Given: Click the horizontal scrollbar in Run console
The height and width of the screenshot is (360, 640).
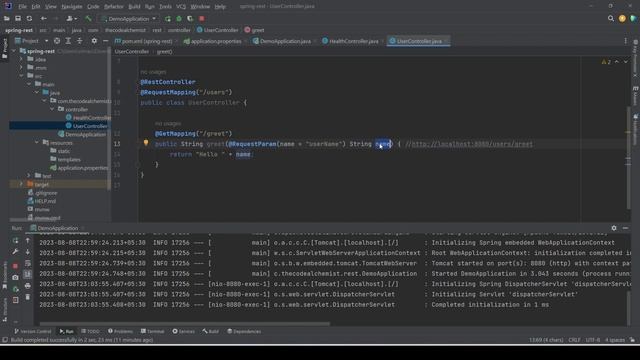Looking at the screenshot, I should click(x=184, y=324).
